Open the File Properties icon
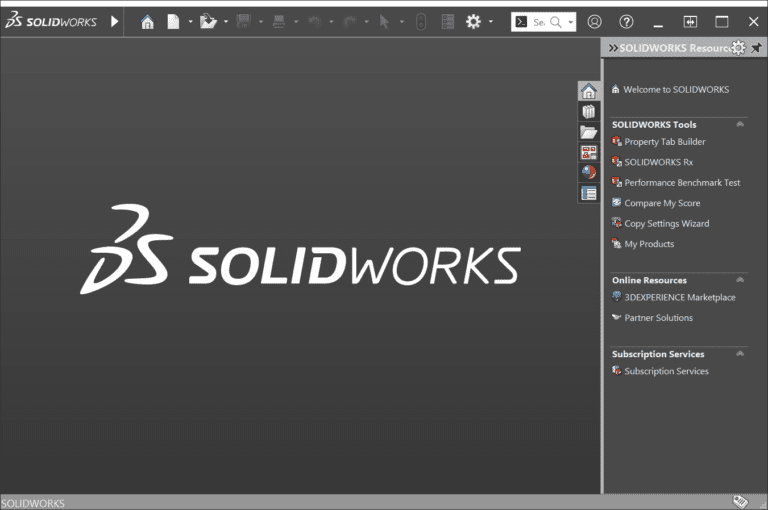The width and height of the screenshot is (768, 510). (448, 22)
